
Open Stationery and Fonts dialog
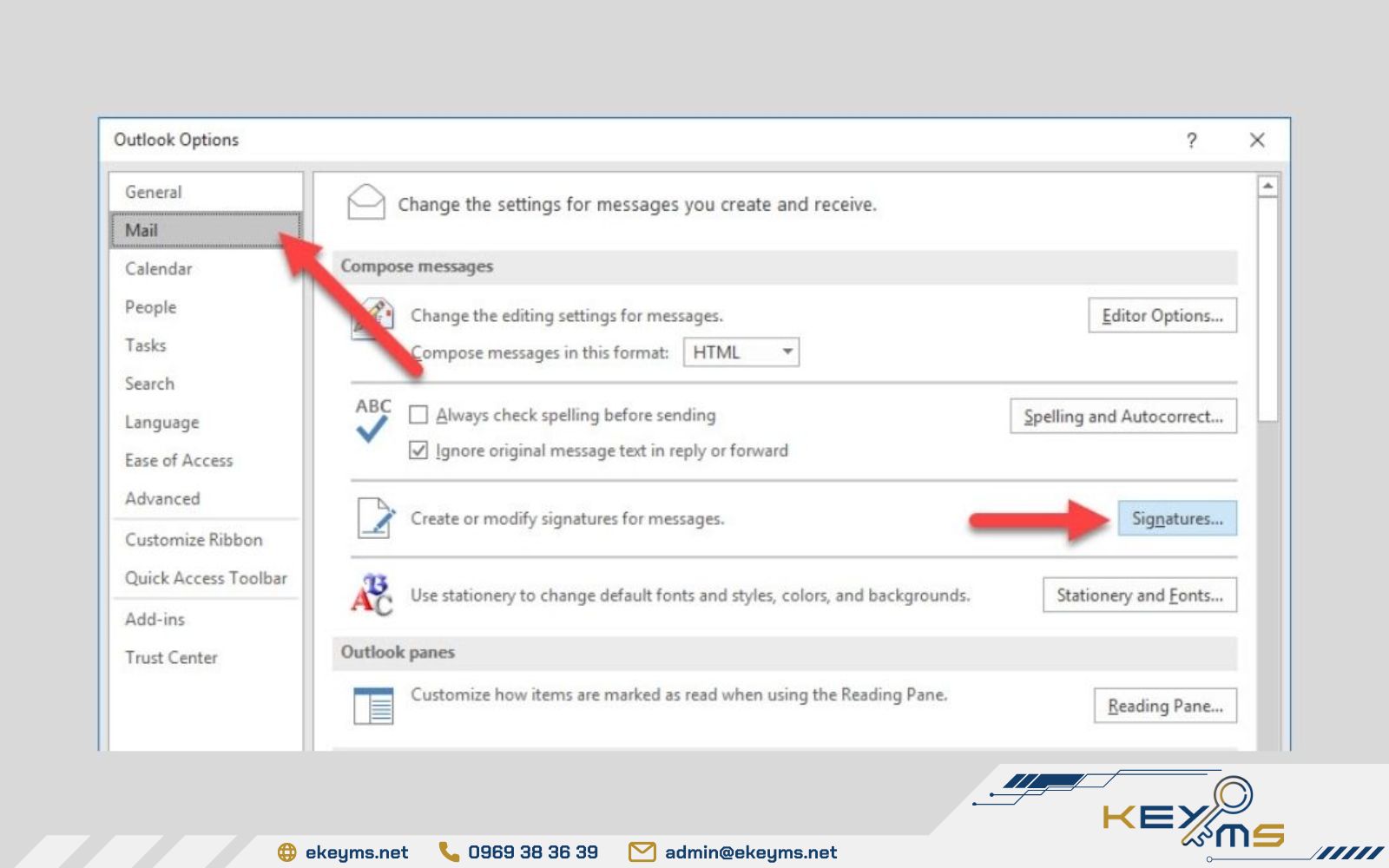tap(1140, 595)
